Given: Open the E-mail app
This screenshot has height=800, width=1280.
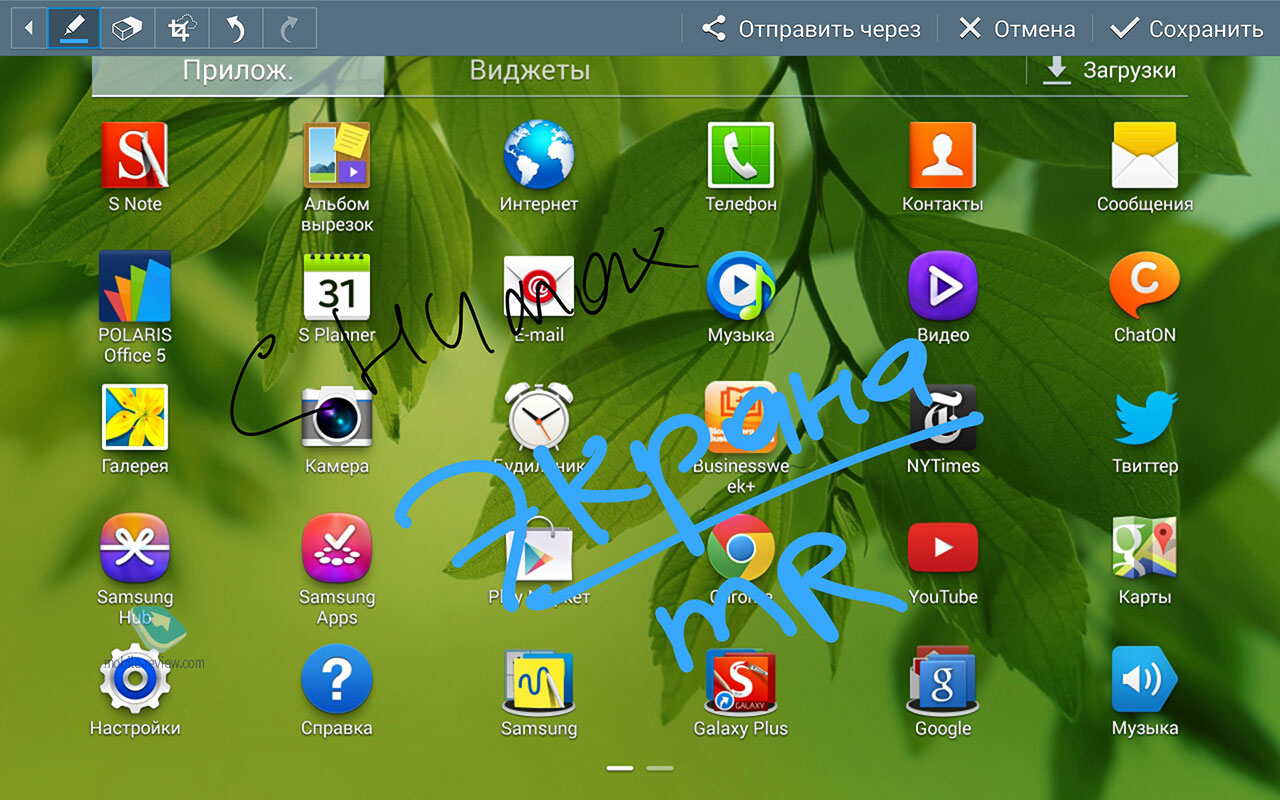Looking at the screenshot, I should (x=539, y=297).
